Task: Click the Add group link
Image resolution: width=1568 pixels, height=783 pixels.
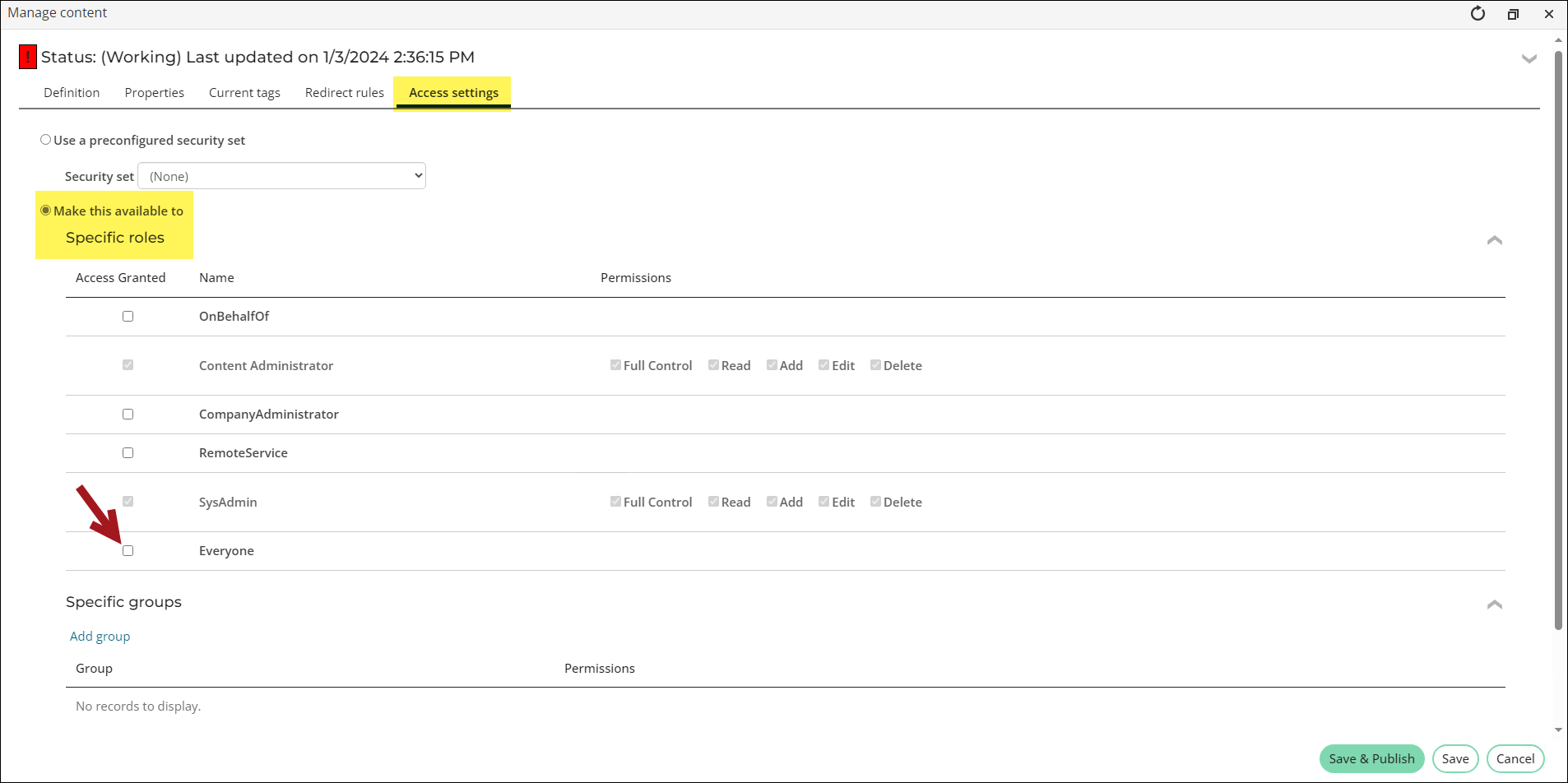Action: coord(100,637)
